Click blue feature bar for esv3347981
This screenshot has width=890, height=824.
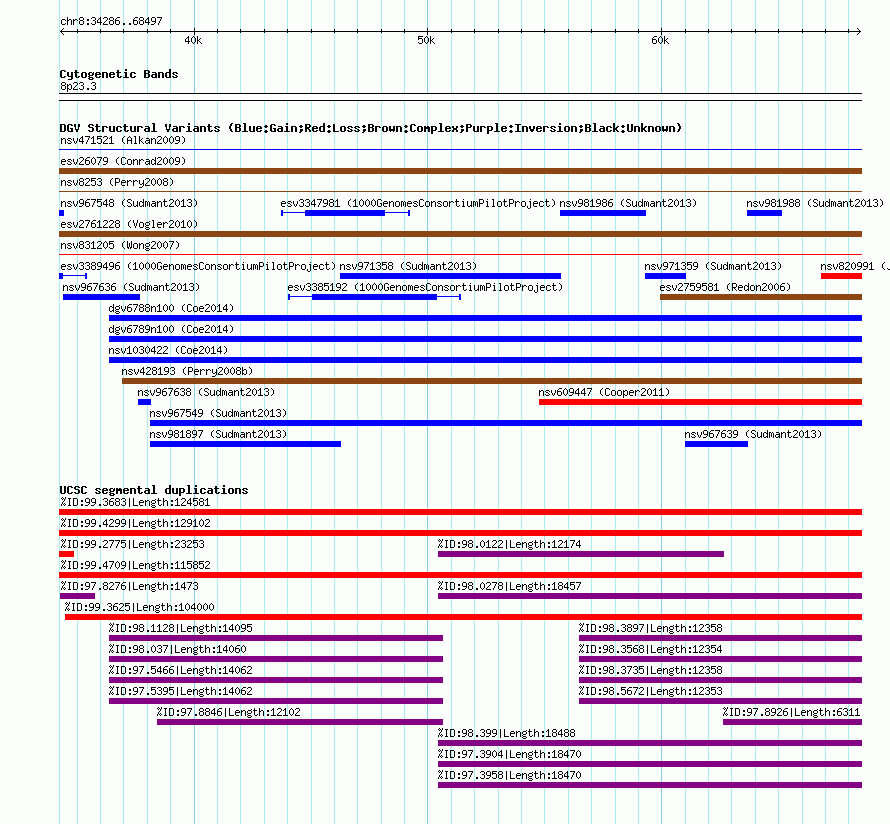[345, 213]
